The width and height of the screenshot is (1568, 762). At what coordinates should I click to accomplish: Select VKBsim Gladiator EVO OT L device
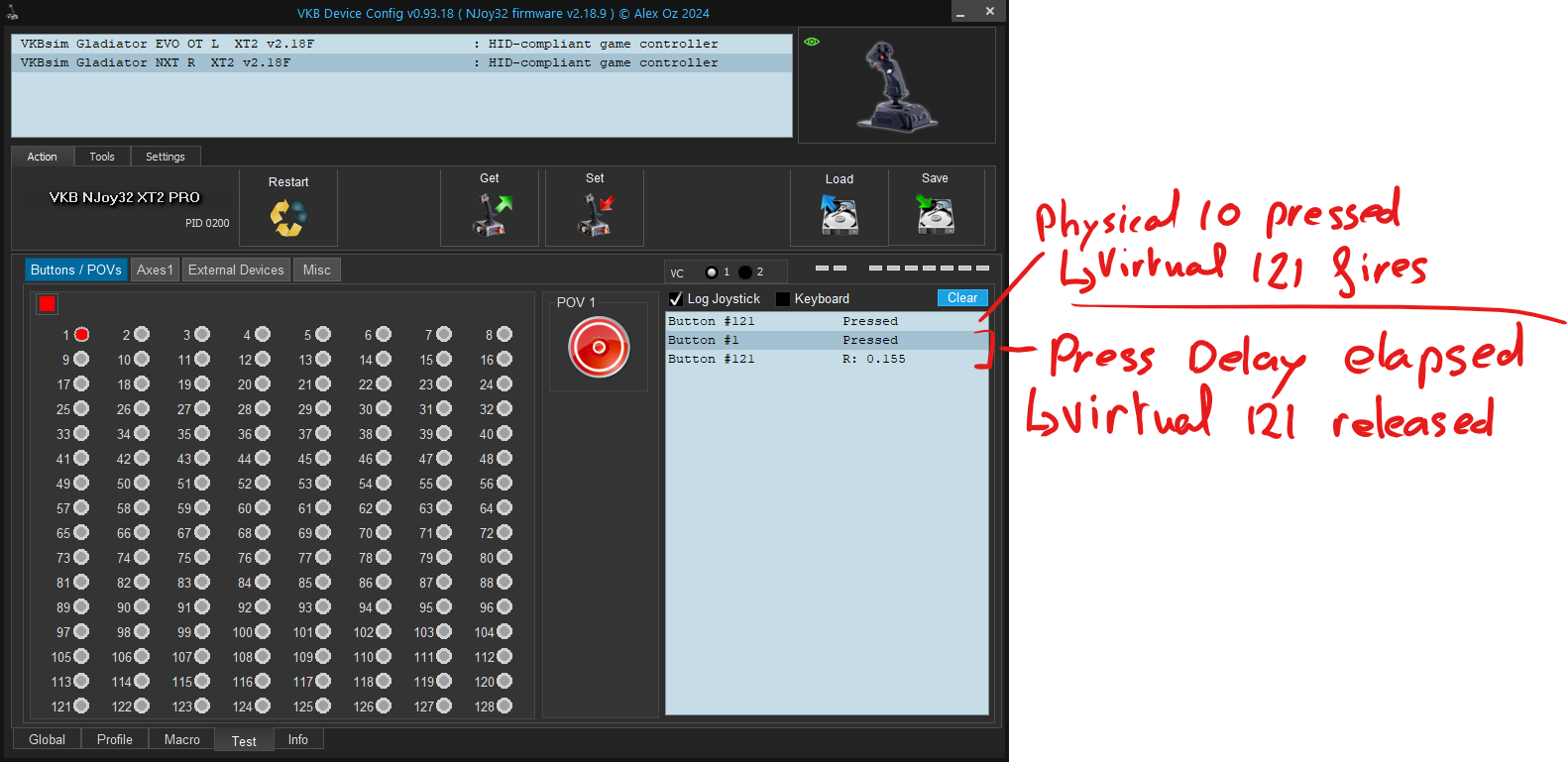point(401,44)
